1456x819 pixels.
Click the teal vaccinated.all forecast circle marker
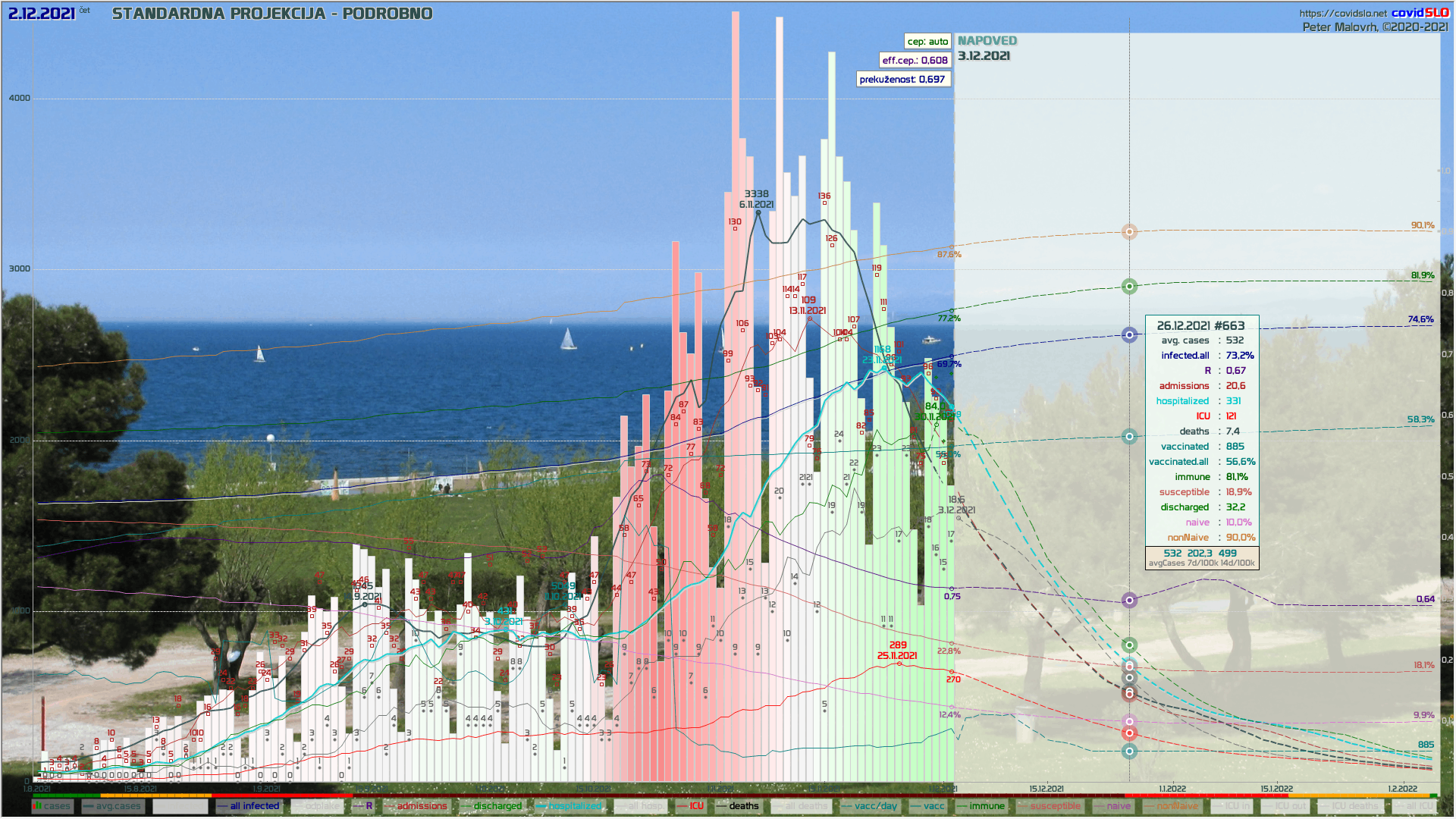point(1129,436)
